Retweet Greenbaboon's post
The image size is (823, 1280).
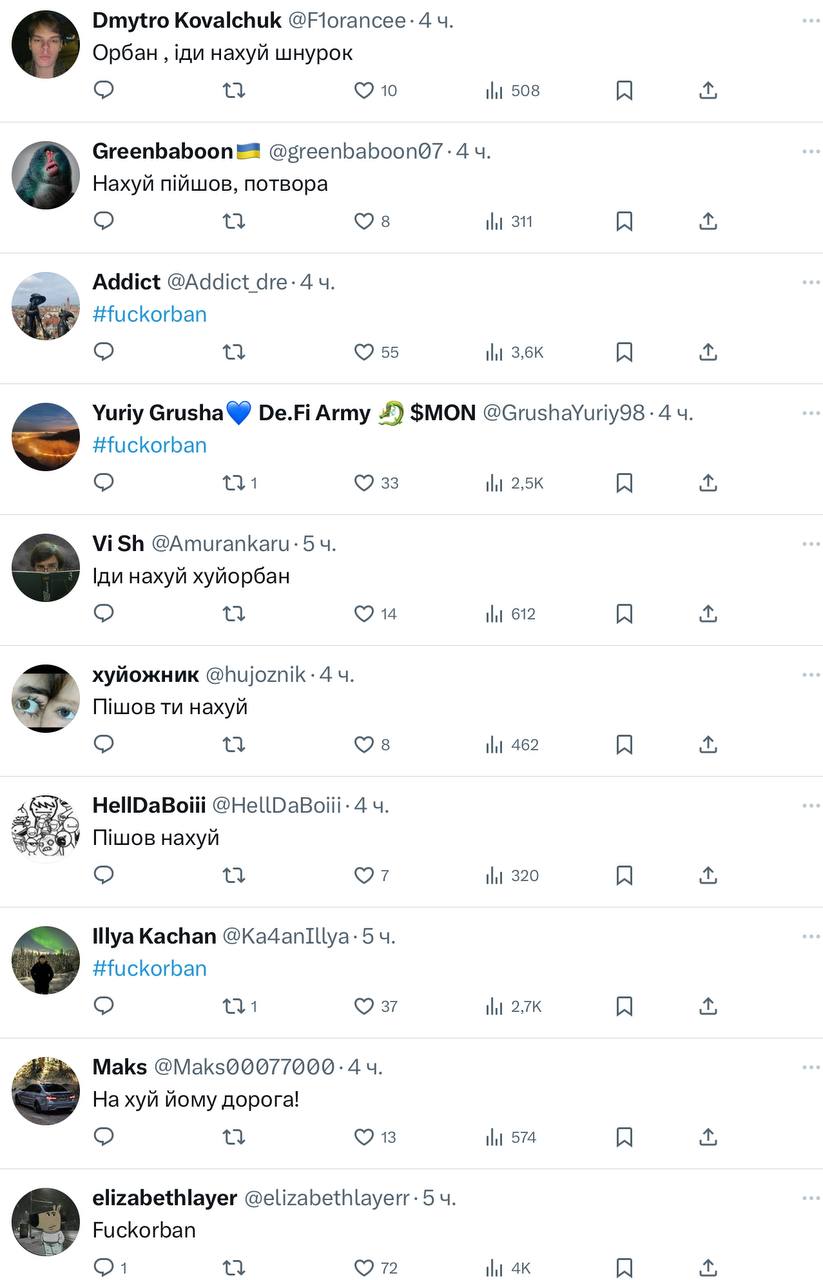(234, 221)
